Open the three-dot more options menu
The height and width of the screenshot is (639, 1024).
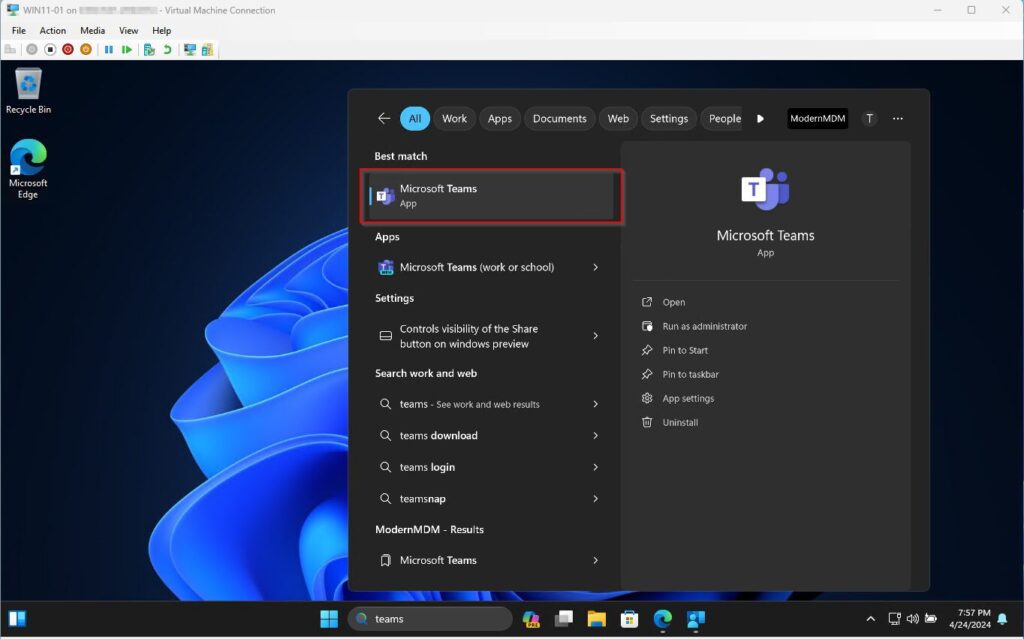point(897,118)
